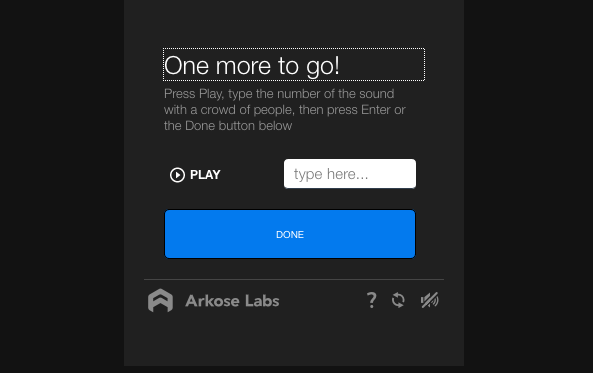Submit with the blue DONE button
593x373 pixels.
(290, 234)
